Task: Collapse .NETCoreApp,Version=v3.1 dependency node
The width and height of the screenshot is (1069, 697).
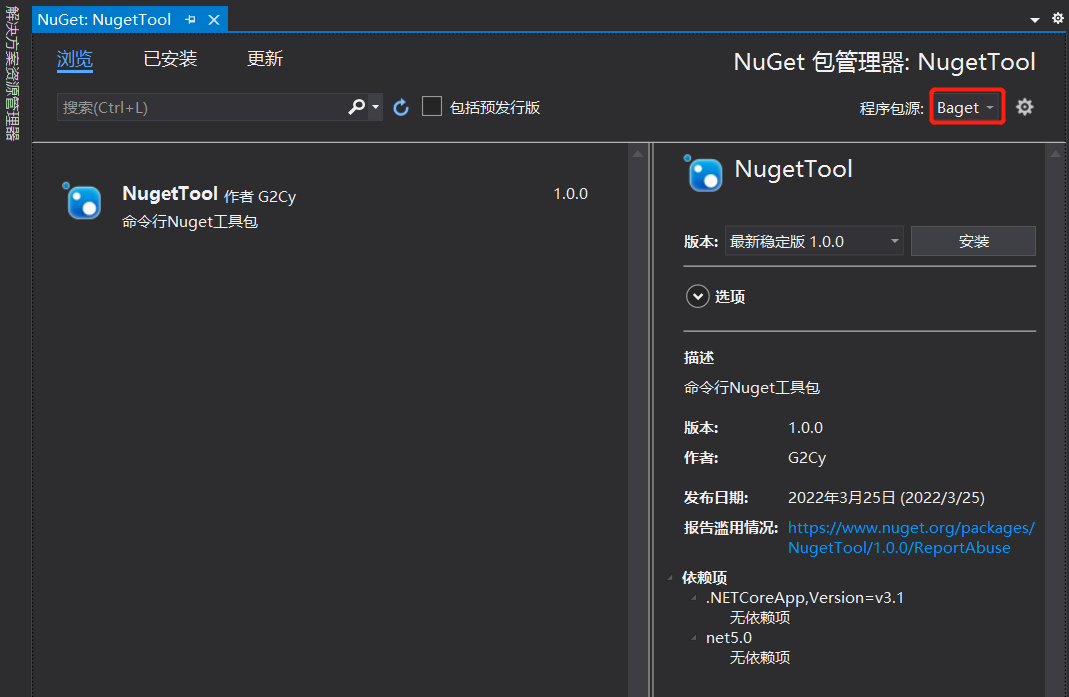Action: [694, 598]
